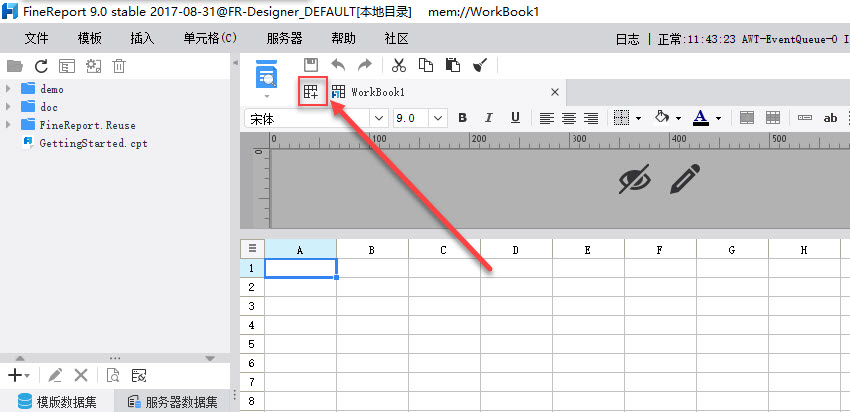Open the fill color dropdown arrow
850x412 pixels.
coord(678,118)
